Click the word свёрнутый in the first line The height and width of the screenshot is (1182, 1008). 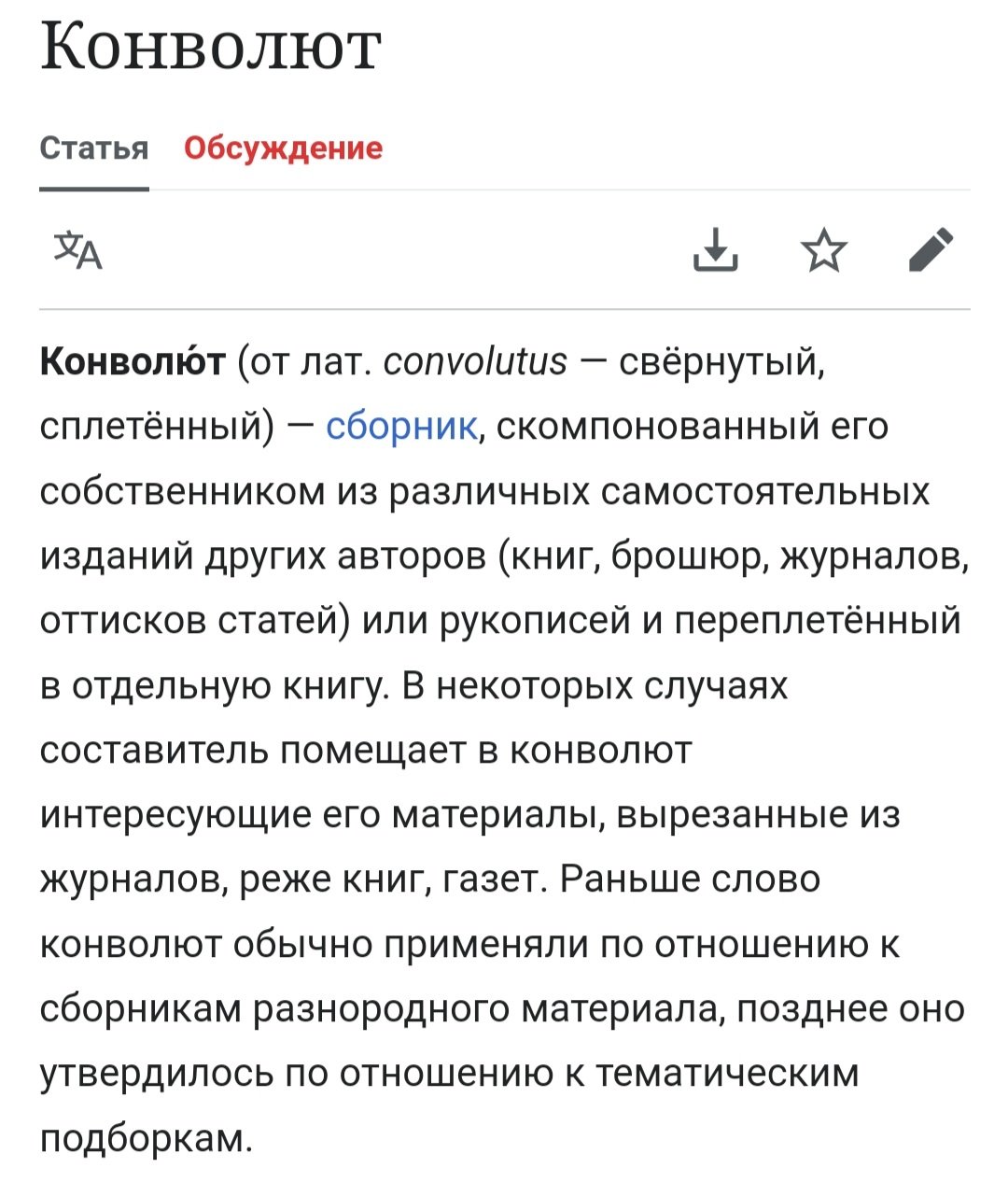(x=720, y=362)
